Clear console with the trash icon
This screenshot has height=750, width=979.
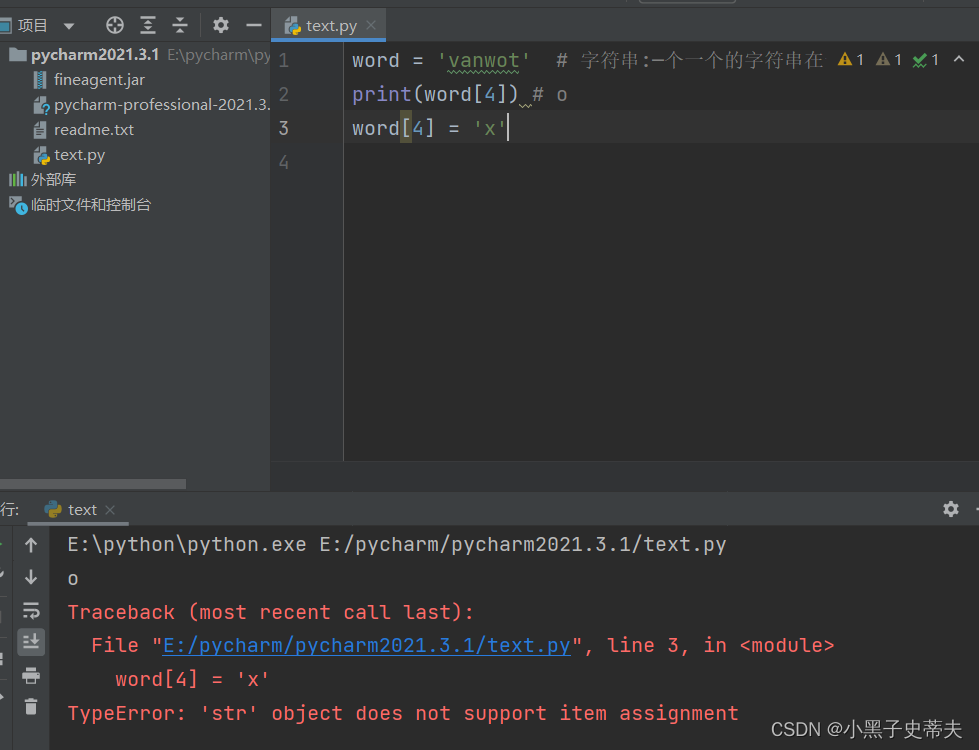tap(31, 706)
